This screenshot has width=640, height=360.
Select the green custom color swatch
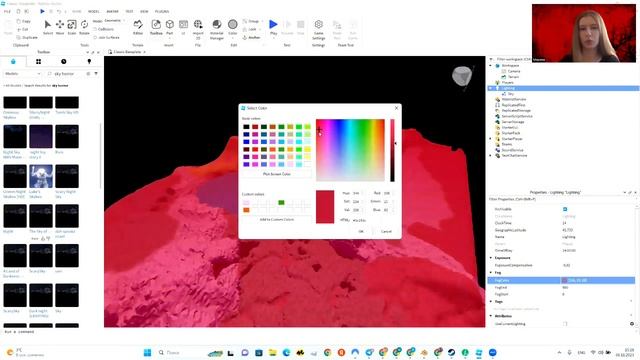[x=281, y=202]
